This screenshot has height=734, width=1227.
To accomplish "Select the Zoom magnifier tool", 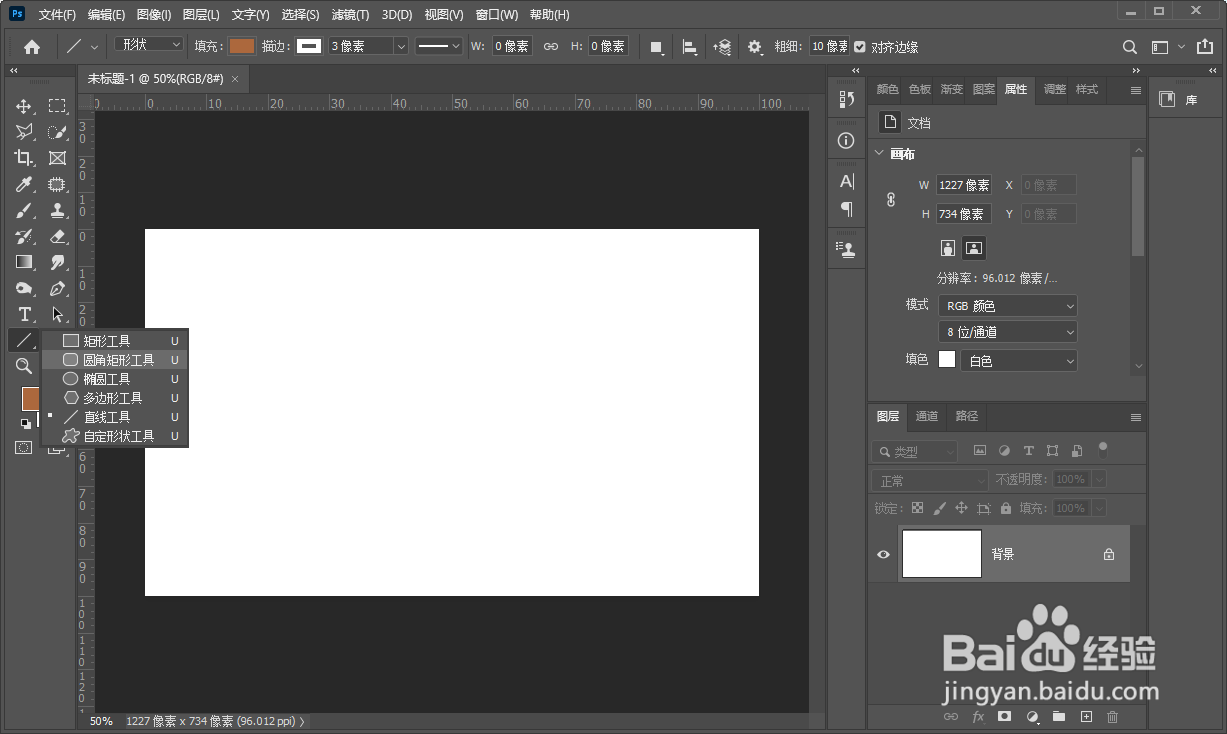I will (x=24, y=366).
